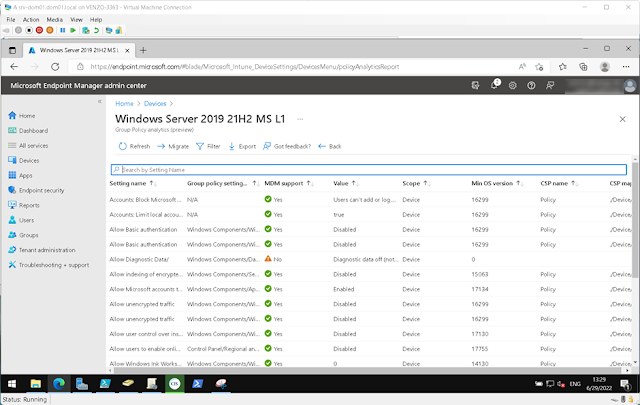Screen dimensions: 640x405
Task: Open Edge settings and more menu
Action: [x=626, y=67]
